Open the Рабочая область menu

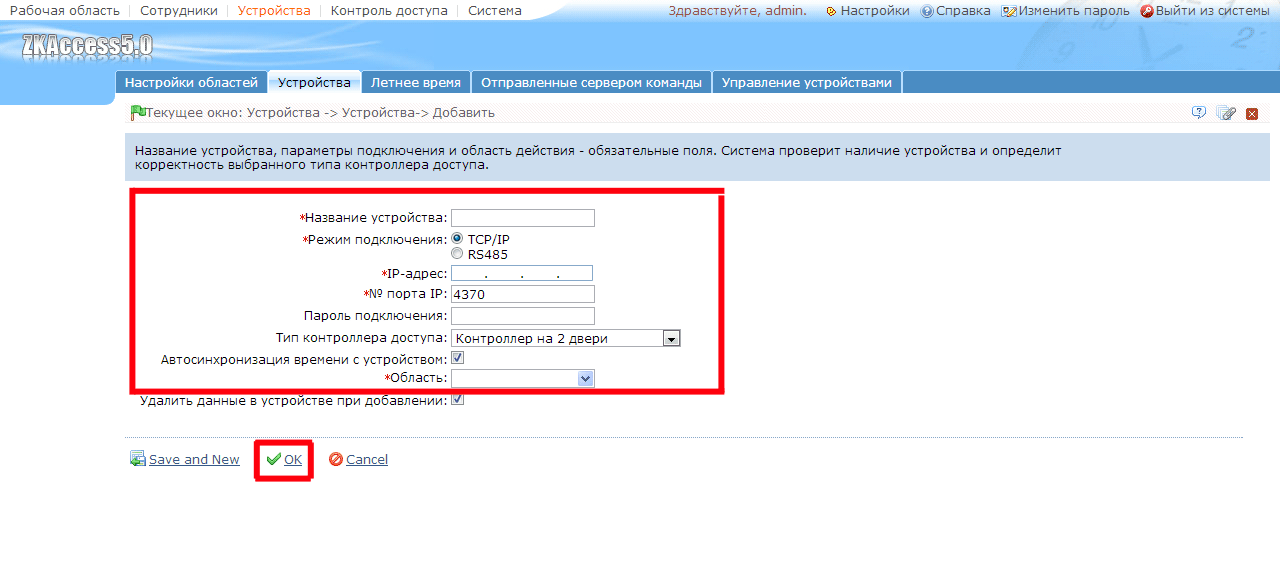pyautogui.click(x=65, y=11)
